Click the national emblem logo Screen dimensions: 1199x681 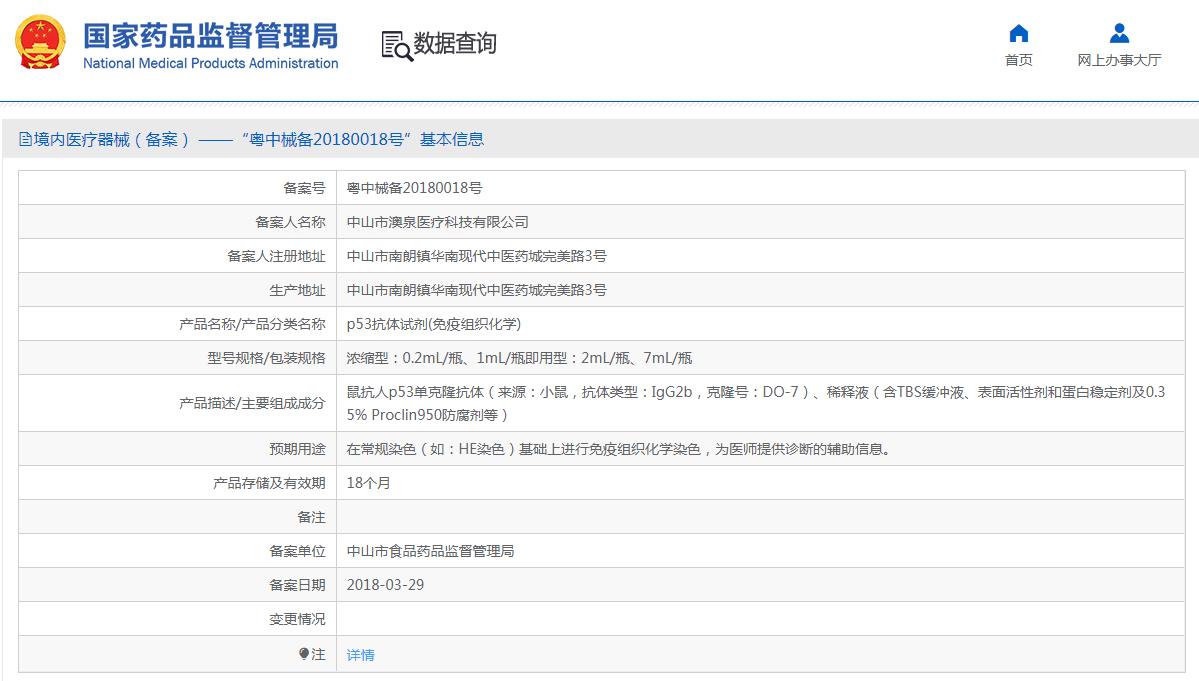[x=40, y=43]
